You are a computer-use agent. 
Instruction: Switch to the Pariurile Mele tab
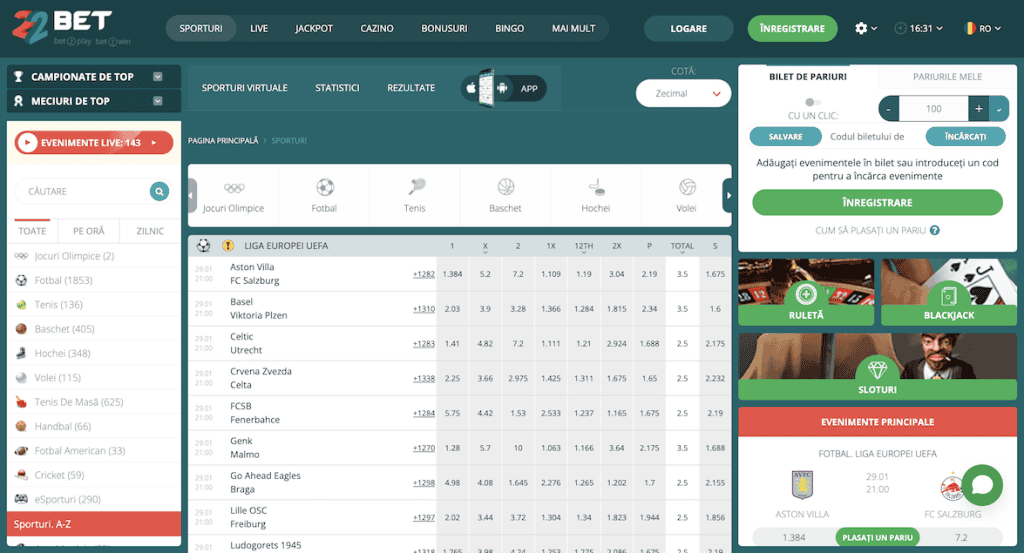(x=948, y=76)
